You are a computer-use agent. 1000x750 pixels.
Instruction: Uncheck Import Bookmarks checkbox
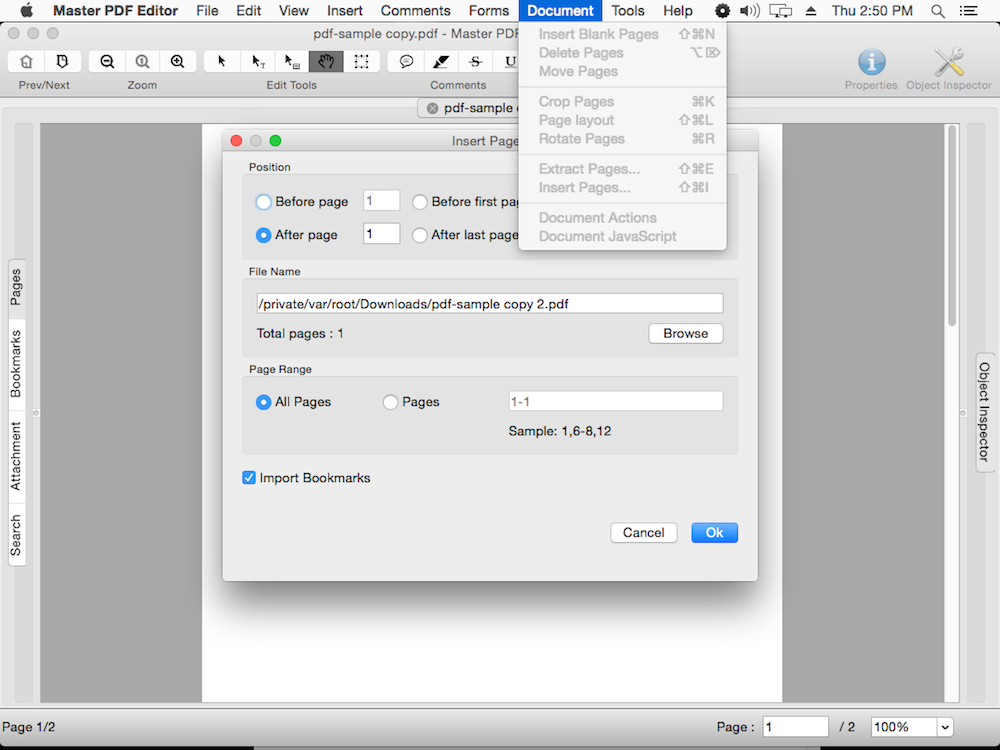click(x=249, y=478)
